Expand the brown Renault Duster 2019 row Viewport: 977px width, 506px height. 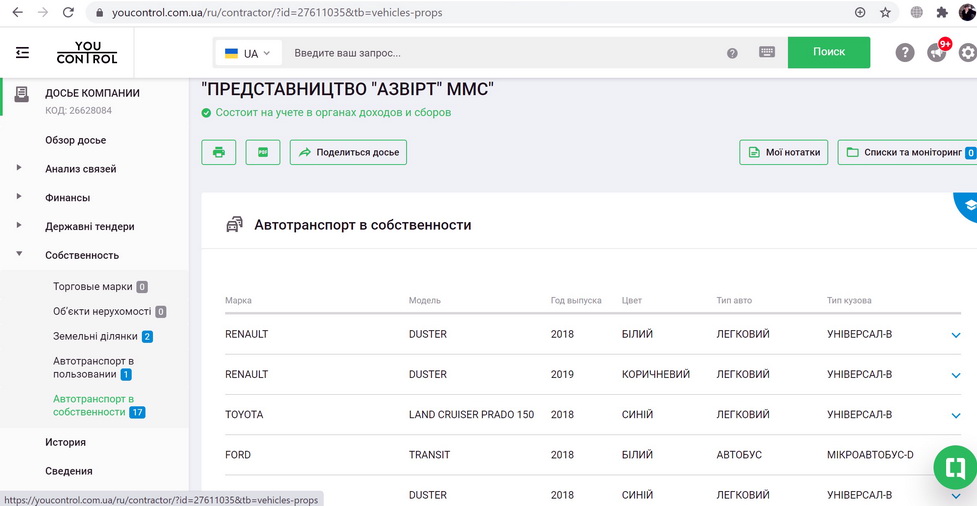[956, 375]
